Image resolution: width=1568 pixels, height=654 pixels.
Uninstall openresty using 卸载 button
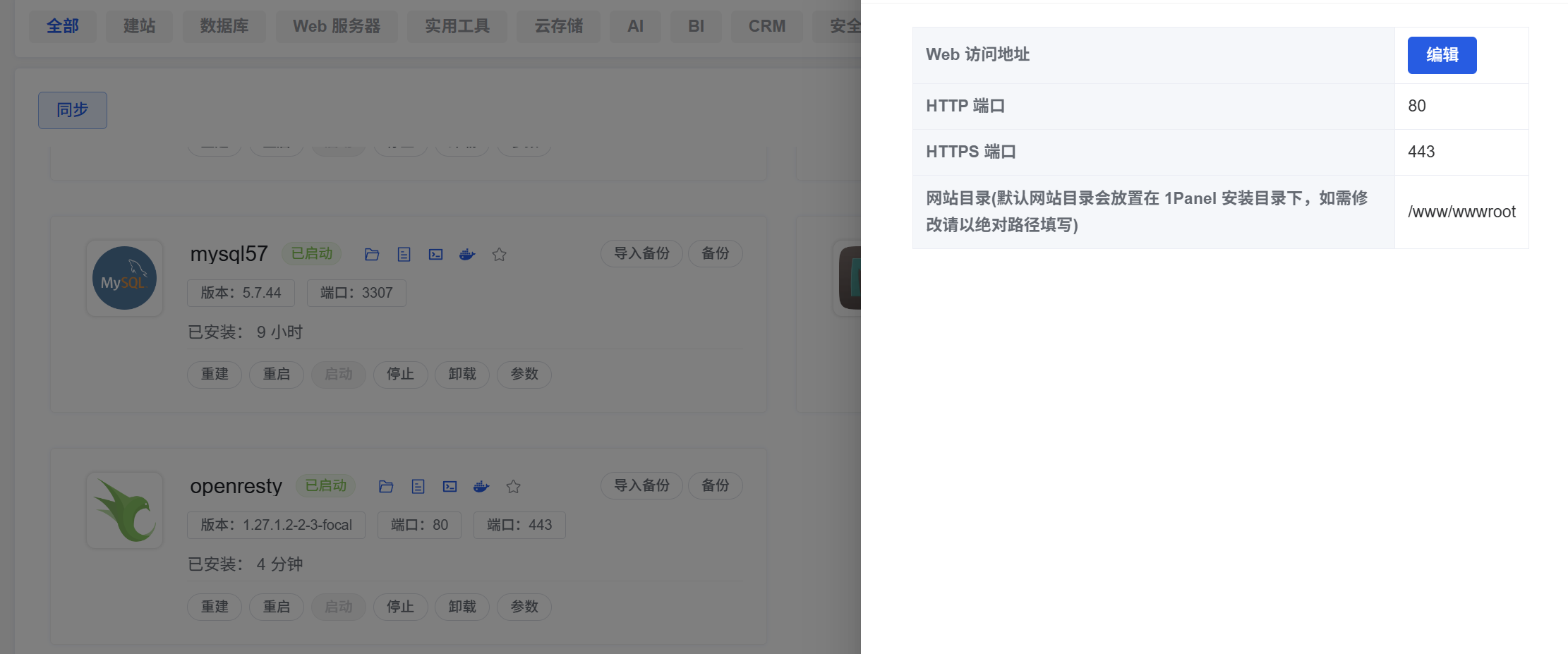click(462, 607)
